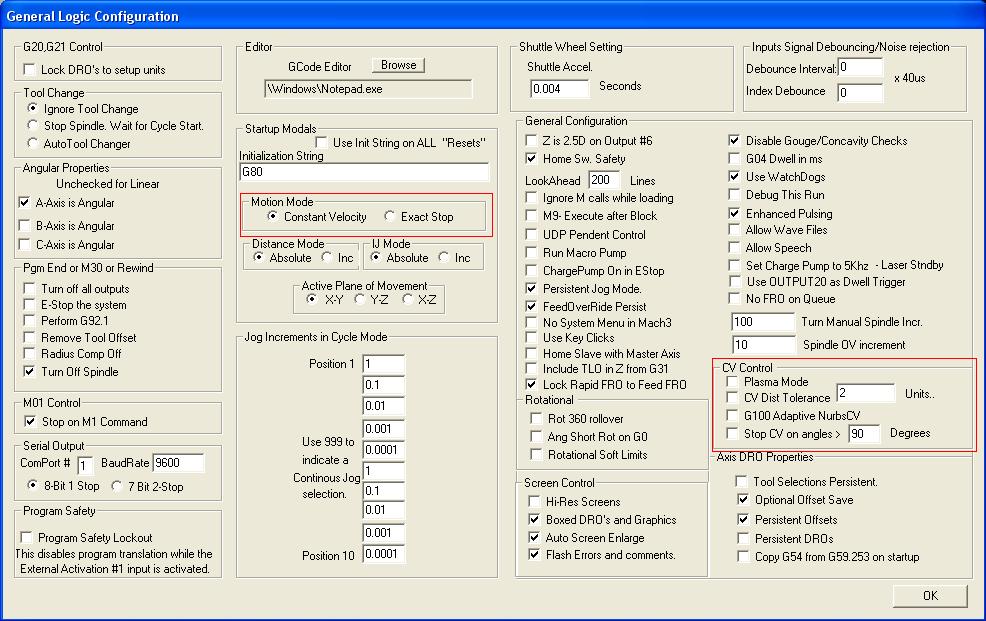
Task: Toggle Persistent Offsets checkbox
Action: tap(743, 519)
